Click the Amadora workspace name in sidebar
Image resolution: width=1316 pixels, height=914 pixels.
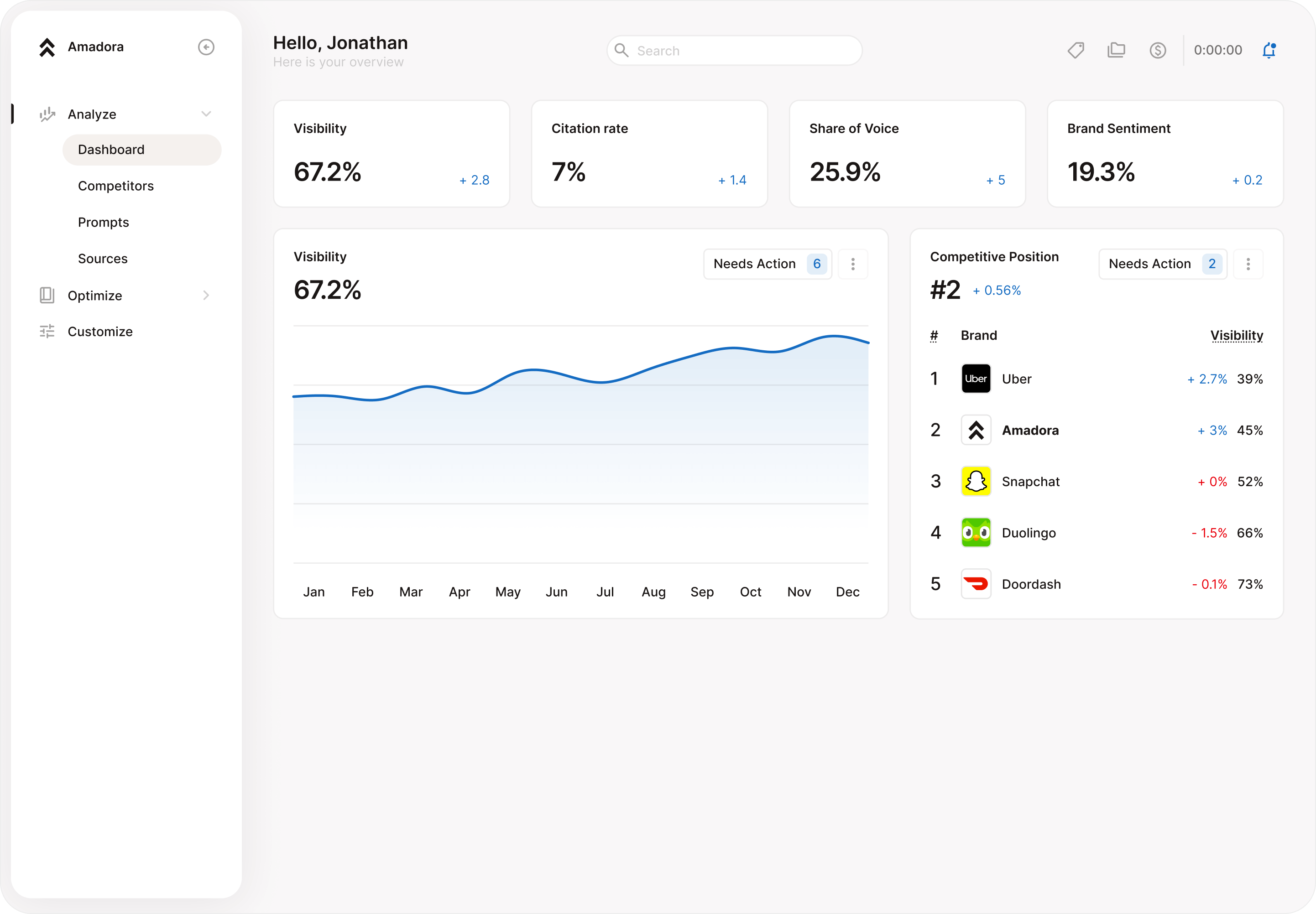[96, 47]
